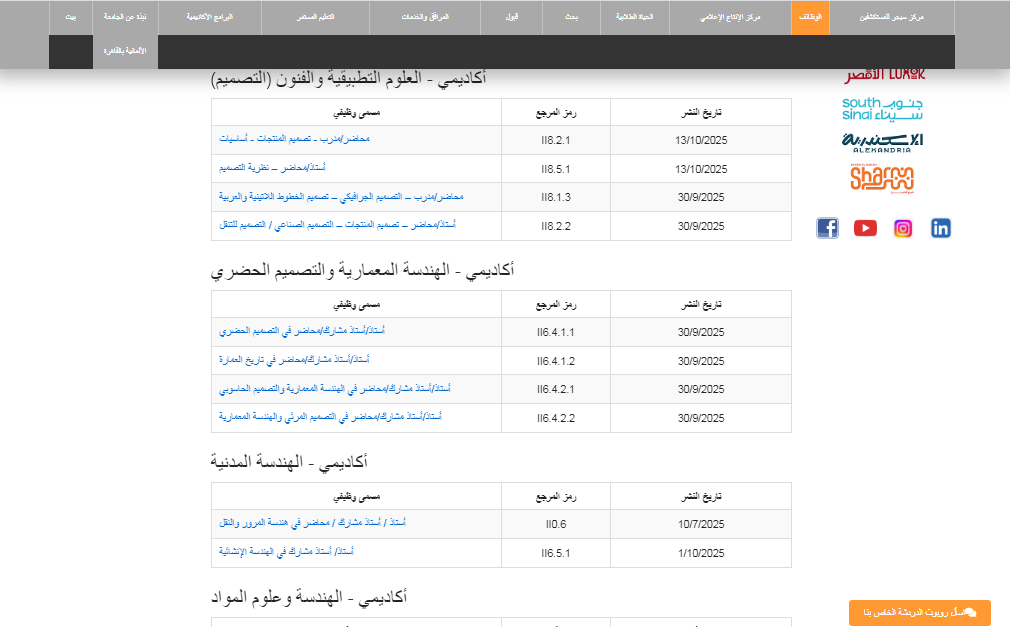Click the Alexandria logo
The image size is (1010, 627).
click(882, 142)
